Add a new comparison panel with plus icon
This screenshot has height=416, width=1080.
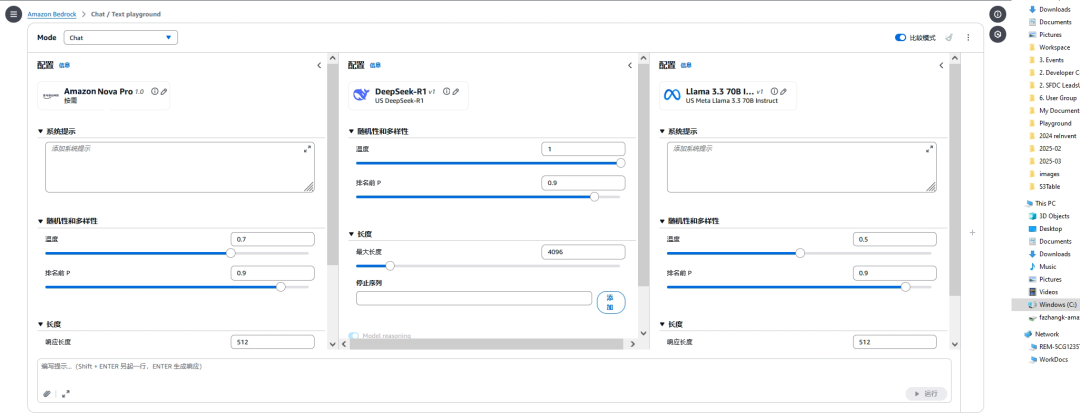coord(973,233)
